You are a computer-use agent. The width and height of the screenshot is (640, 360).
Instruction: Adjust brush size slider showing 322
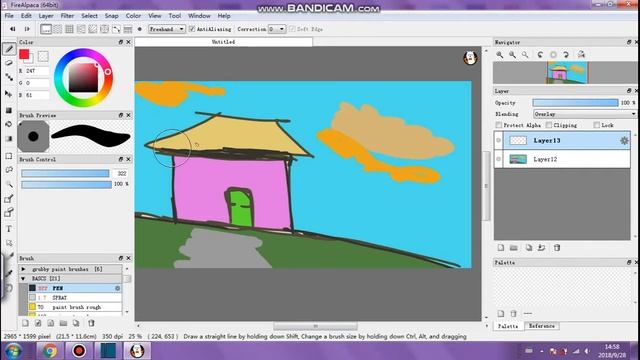[65, 173]
